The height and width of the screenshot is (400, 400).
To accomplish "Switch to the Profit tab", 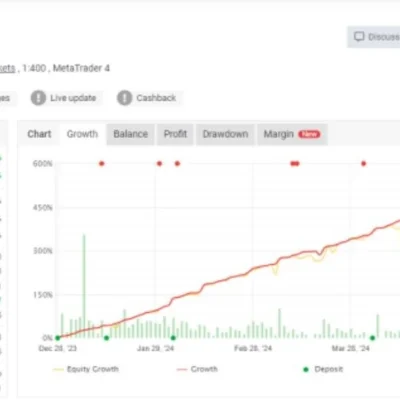I will pyautogui.click(x=175, y=134).
